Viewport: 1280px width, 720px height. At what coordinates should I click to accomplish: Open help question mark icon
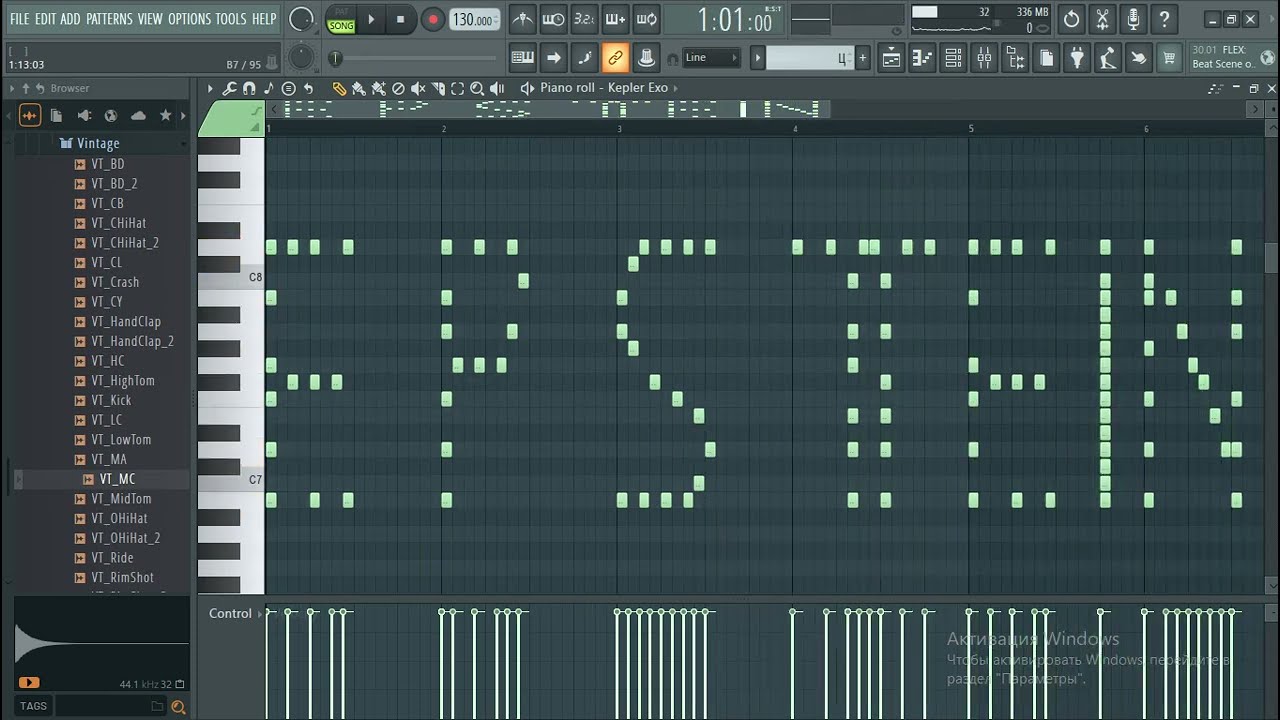[x=1164, y=19]
